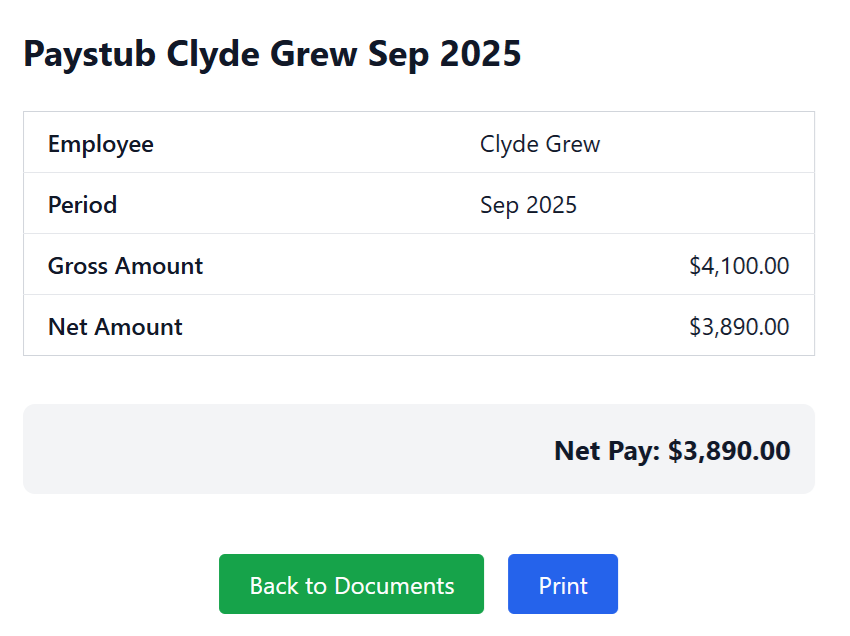Click the $4,100.00 gross amount value
Screen dimensions: 850x636
tap(739, 266)
